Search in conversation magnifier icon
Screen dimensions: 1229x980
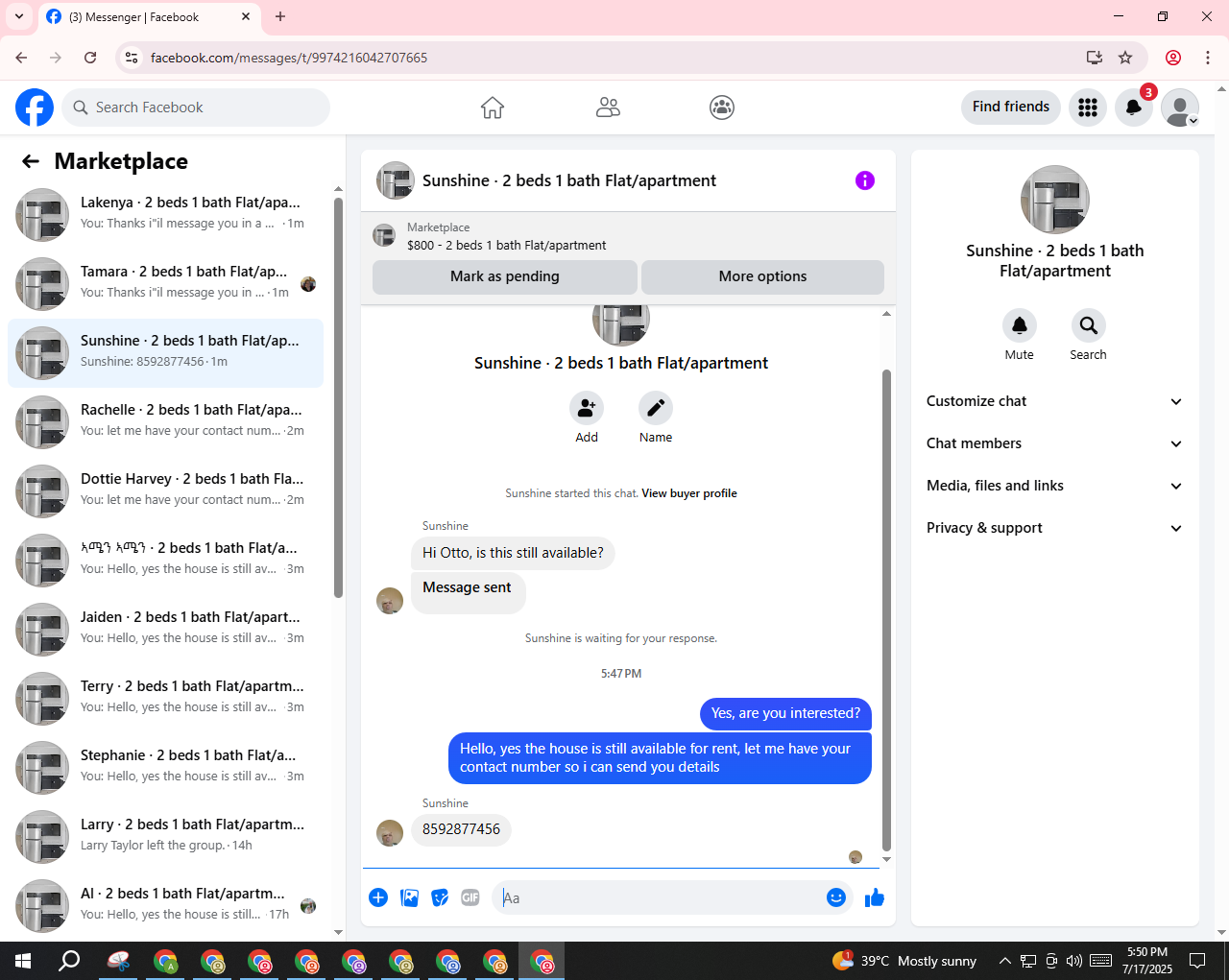pyautogui.click(x=1089, y=325)
